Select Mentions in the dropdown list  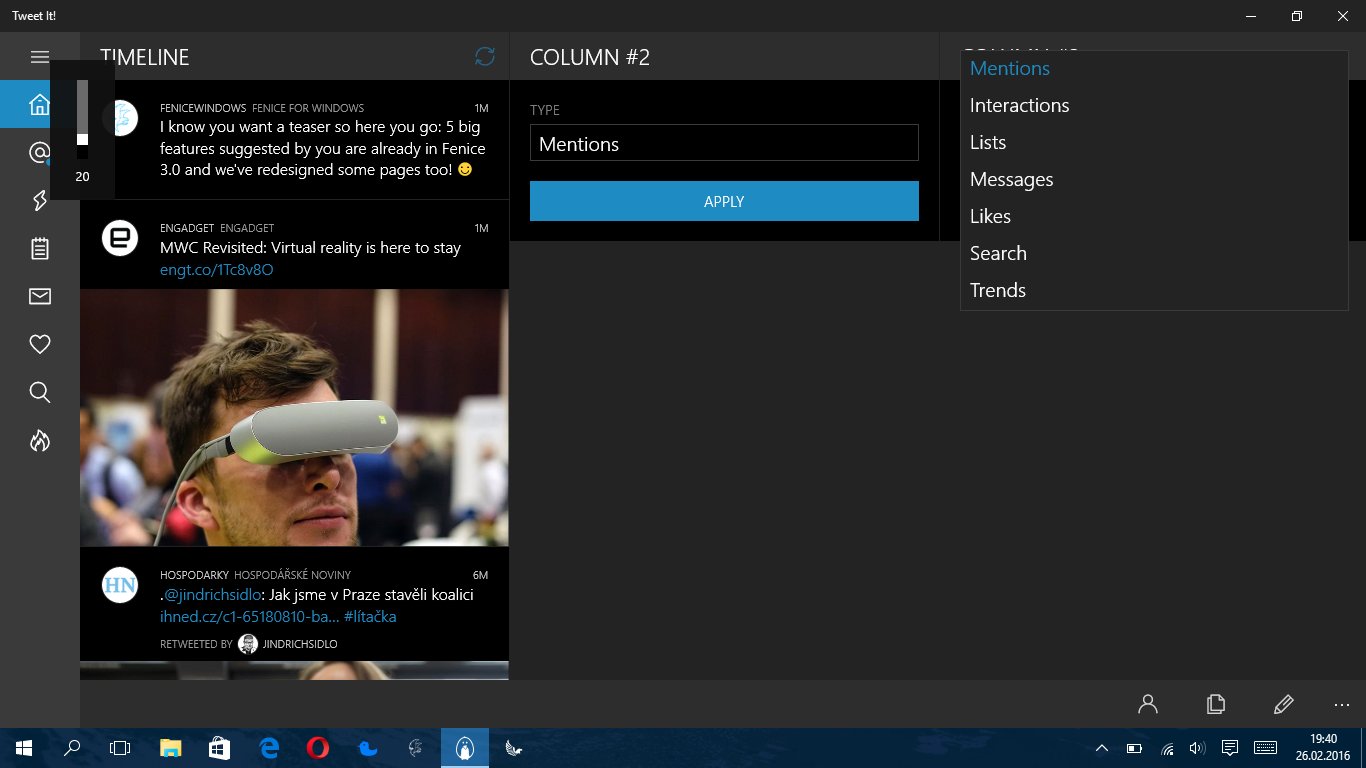click(1154, 69)
